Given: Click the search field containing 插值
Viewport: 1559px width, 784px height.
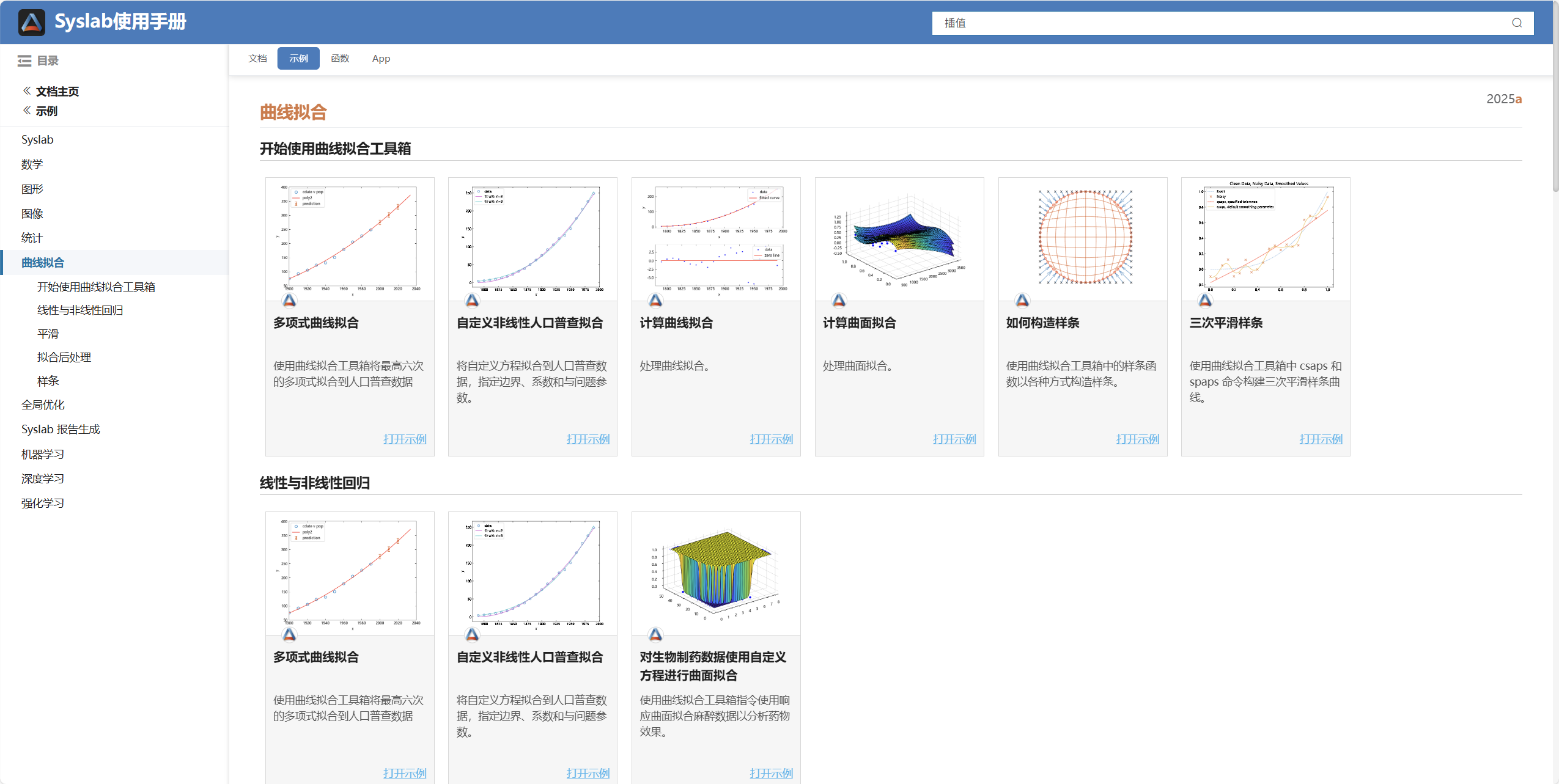Looking at the screenshot, I should [1233, 23].
